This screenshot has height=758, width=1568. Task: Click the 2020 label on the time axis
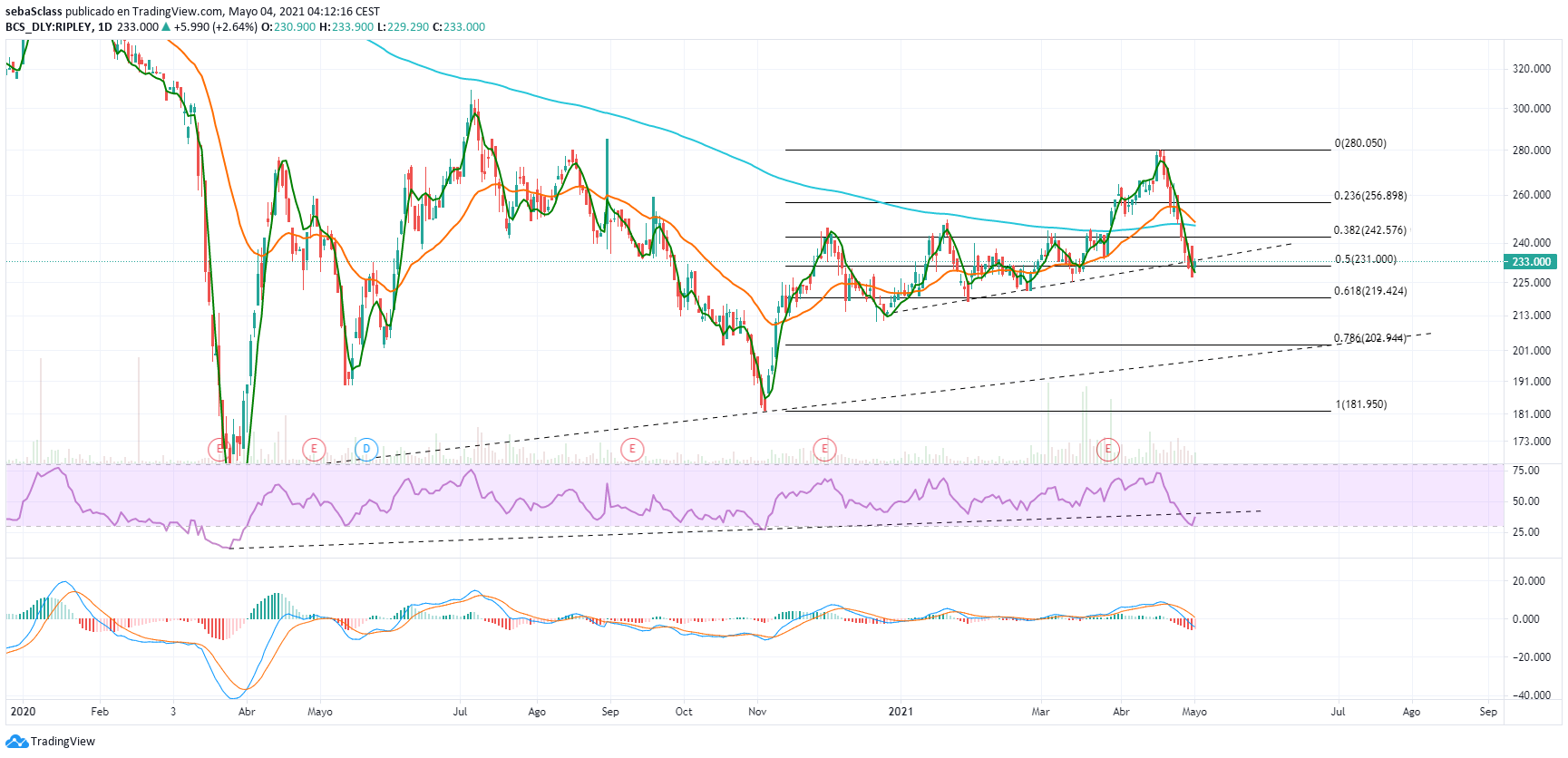23,712
